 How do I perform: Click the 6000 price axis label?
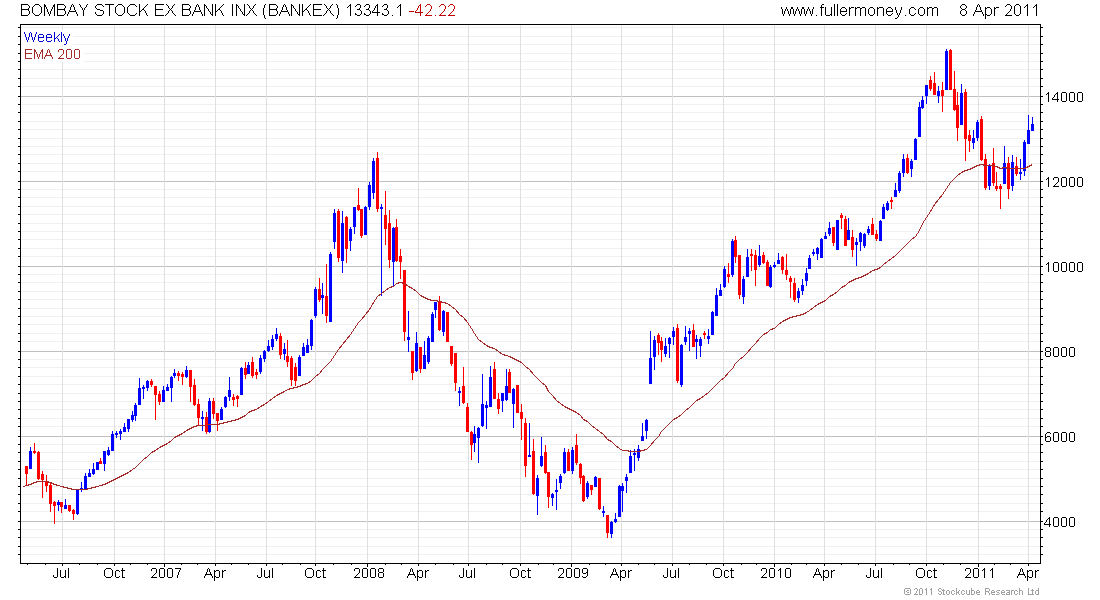click(1059, 437)
